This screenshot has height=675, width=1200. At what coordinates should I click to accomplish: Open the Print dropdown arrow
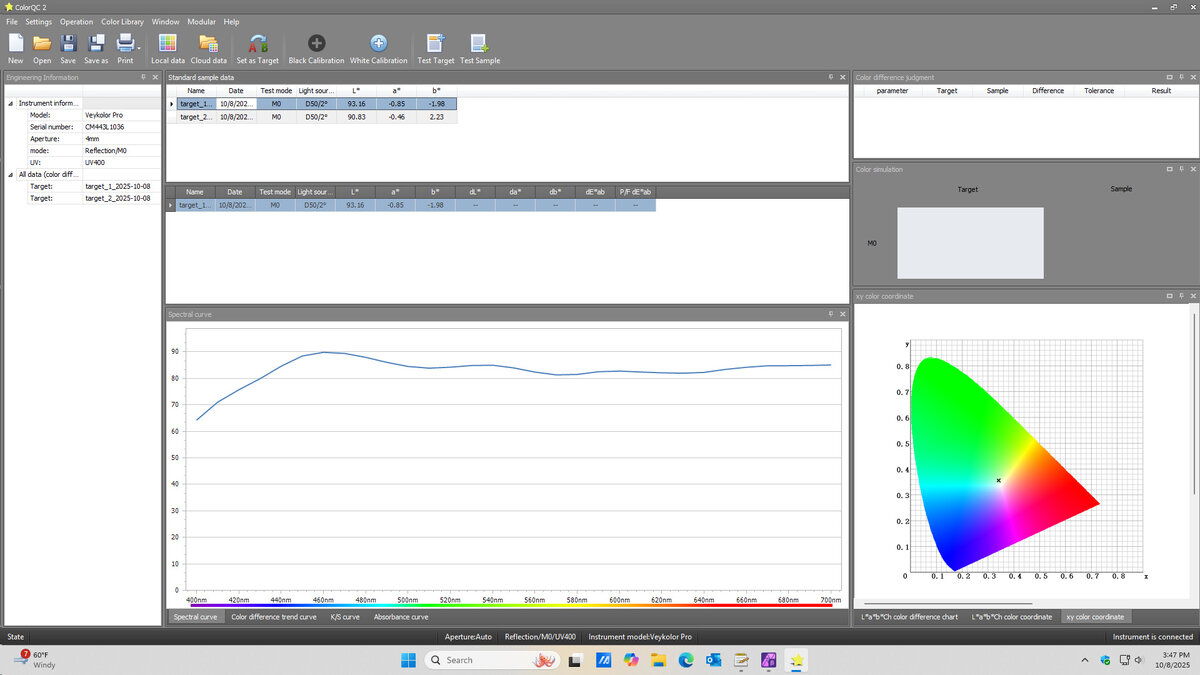tap(139, 46)
